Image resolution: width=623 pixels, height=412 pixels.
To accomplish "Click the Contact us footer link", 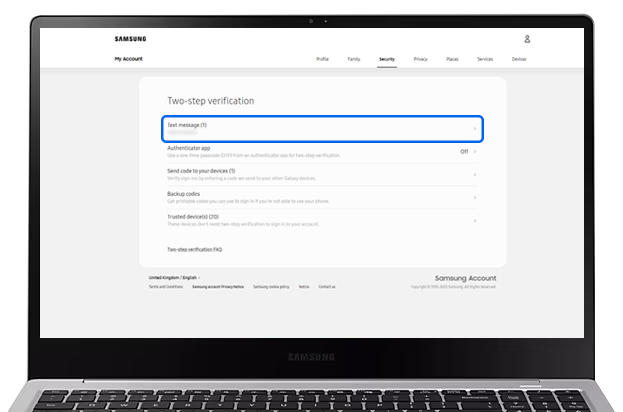I will pos(327,286).
